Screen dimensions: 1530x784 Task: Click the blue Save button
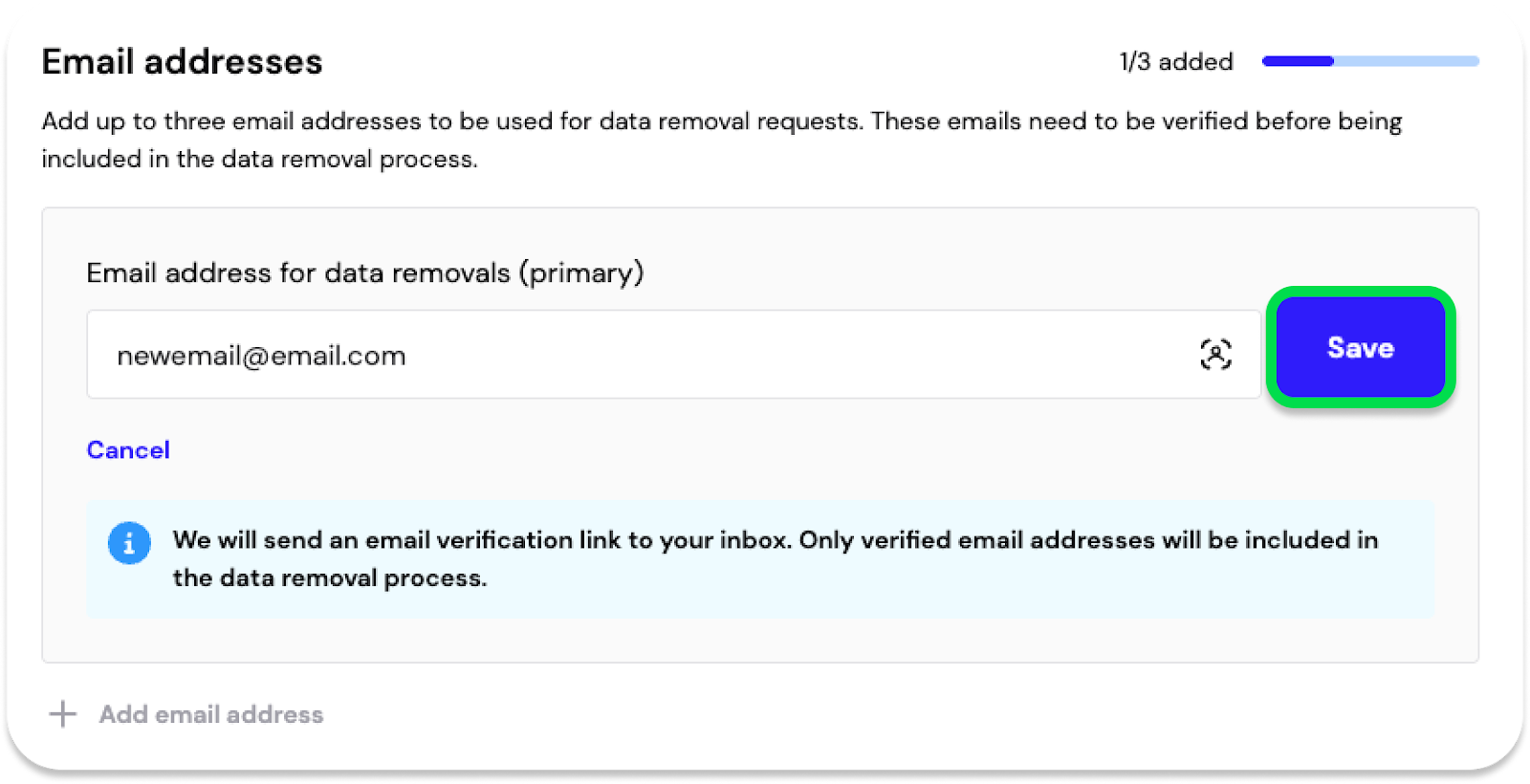[x=1360, y=347]
